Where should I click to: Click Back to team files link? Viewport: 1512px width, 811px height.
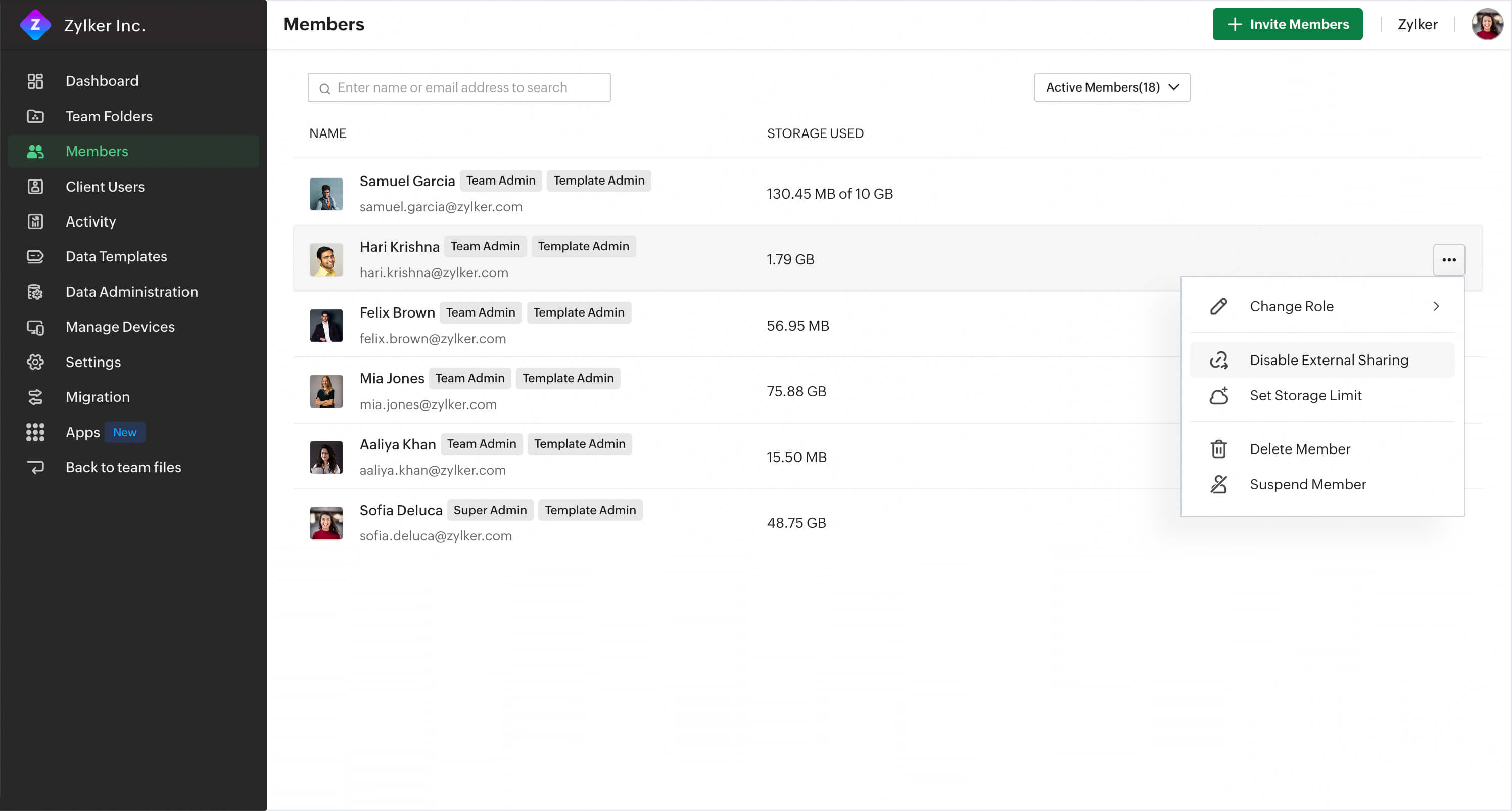(123, 467)
